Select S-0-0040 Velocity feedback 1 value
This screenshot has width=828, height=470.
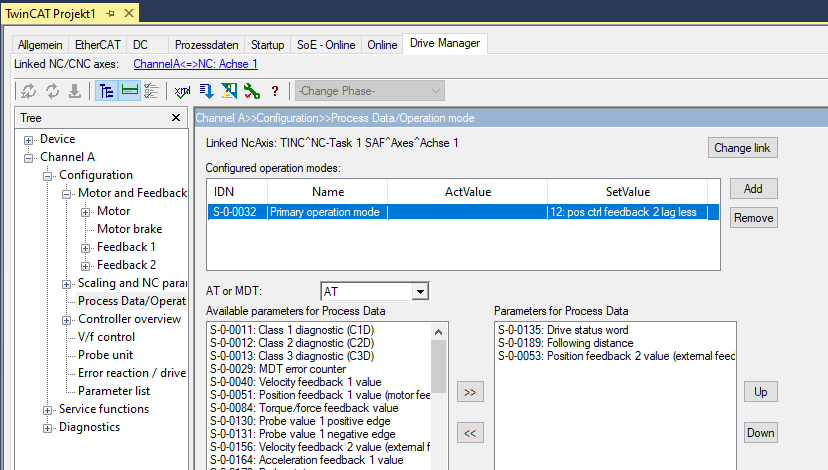(296, 382)
